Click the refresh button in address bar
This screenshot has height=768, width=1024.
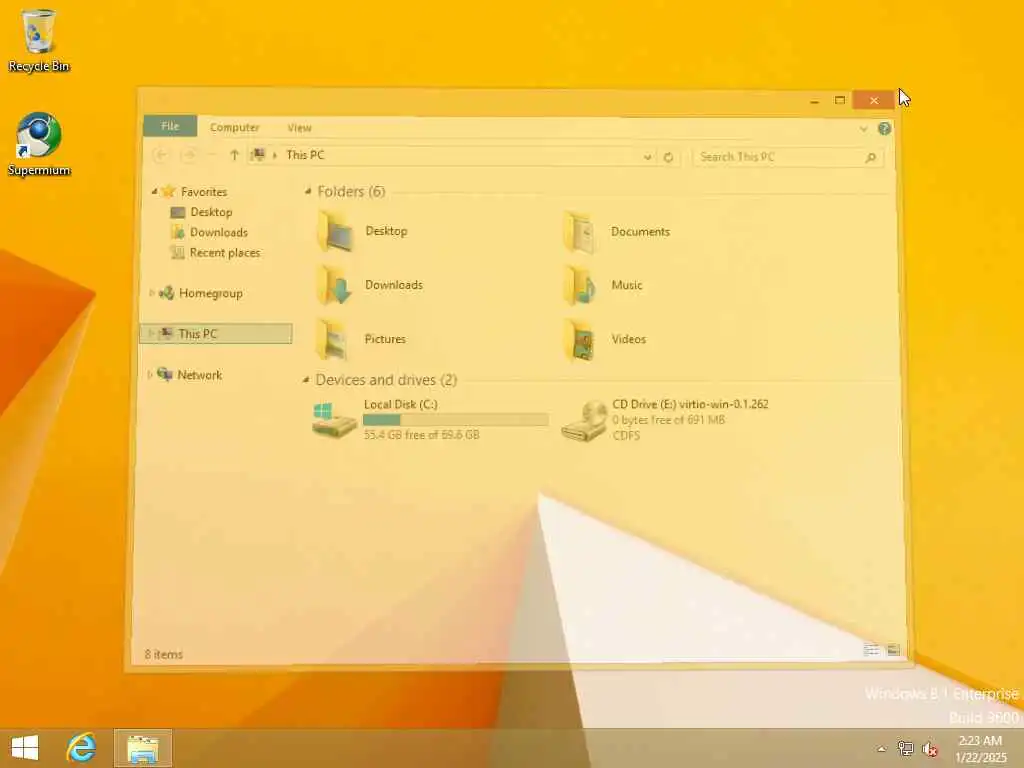click(x=668, y=157)
